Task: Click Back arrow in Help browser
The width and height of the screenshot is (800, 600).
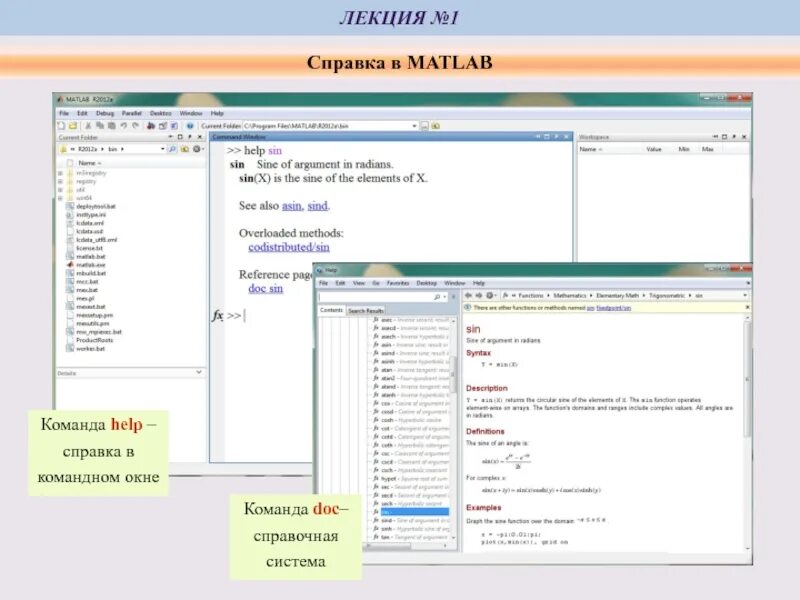Action: coord(468,295)
